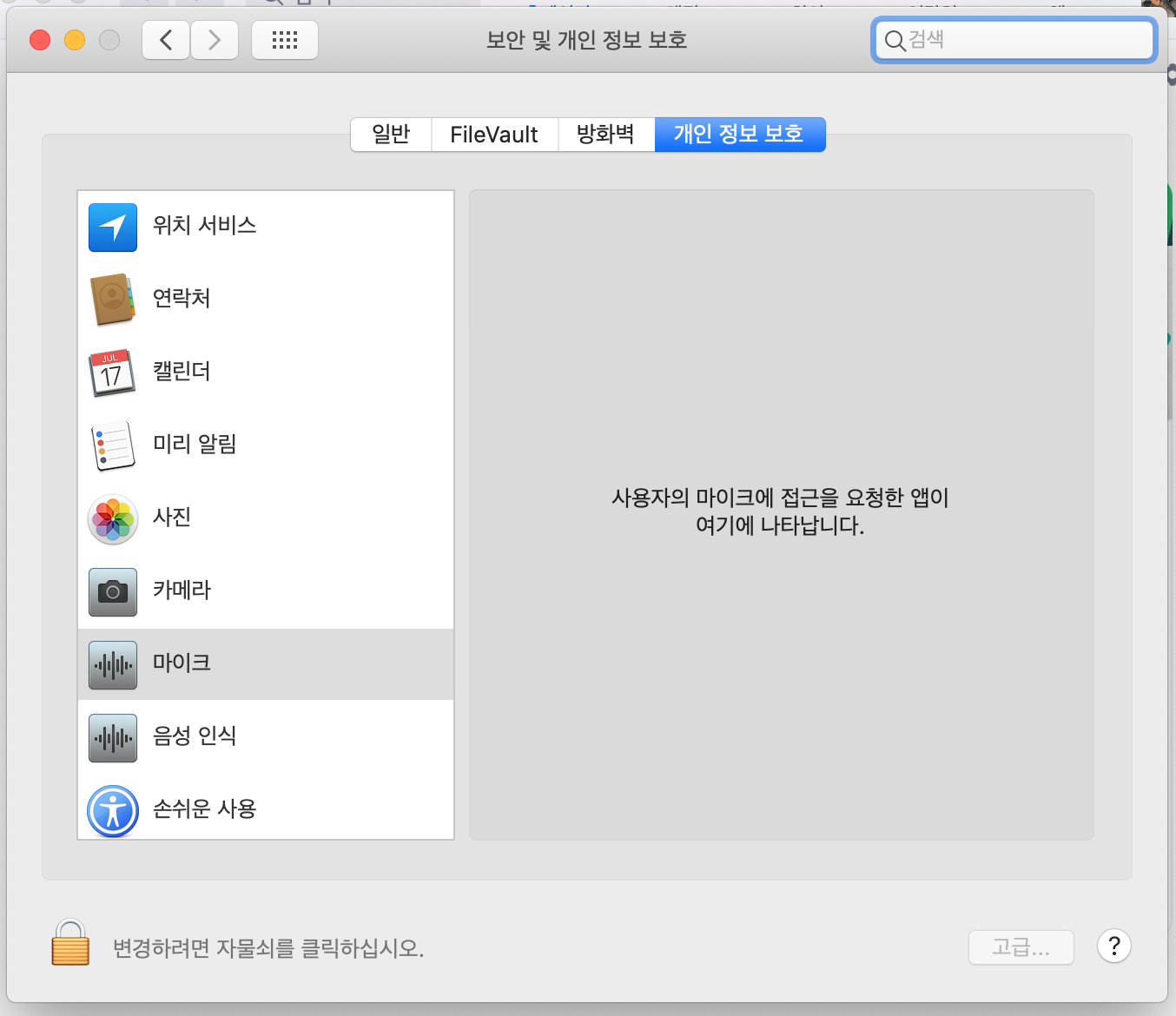The image size is (1176, 1016).
Task: Go forward with the right arrow button
Action: point(215,40)
